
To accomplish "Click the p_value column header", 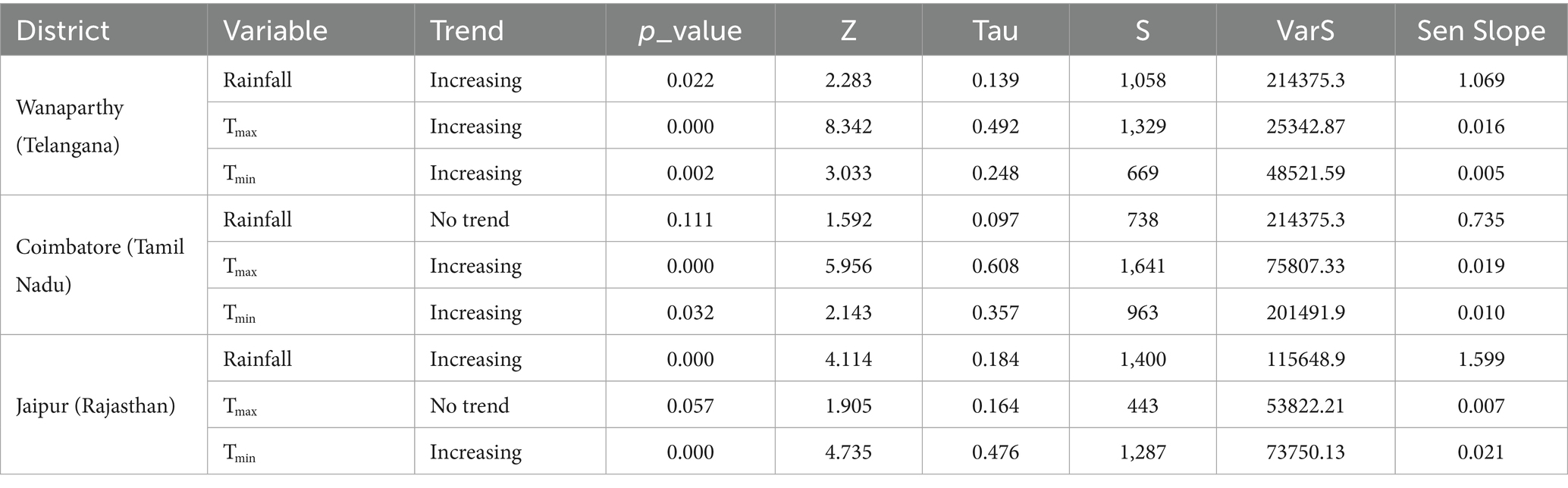I will pyautogui.click(x=690, y=30).
